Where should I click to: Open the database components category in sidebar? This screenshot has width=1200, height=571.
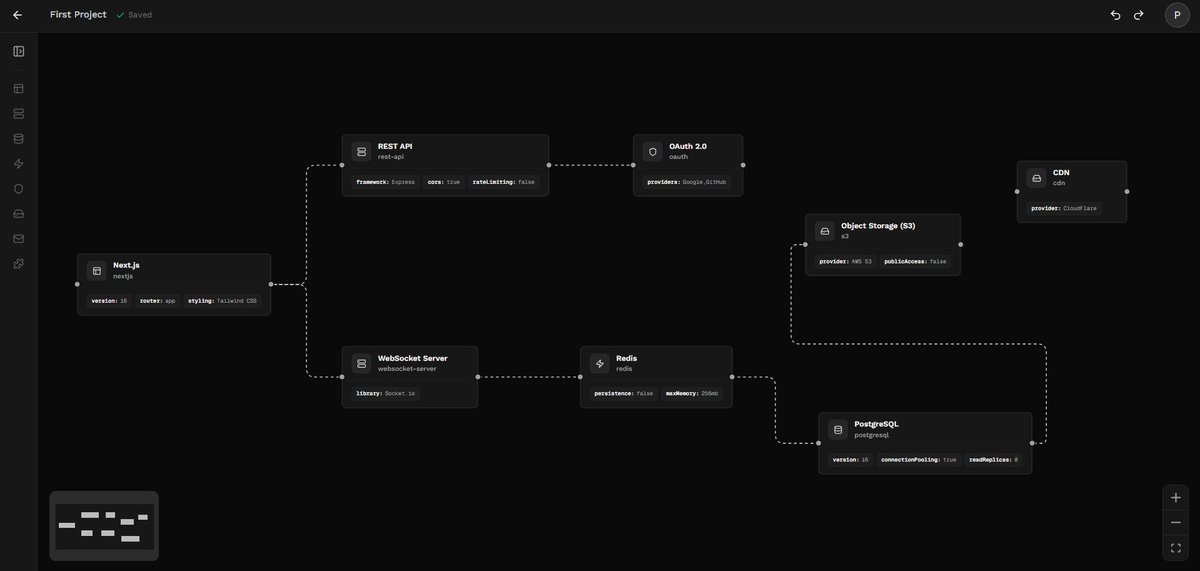18,139
